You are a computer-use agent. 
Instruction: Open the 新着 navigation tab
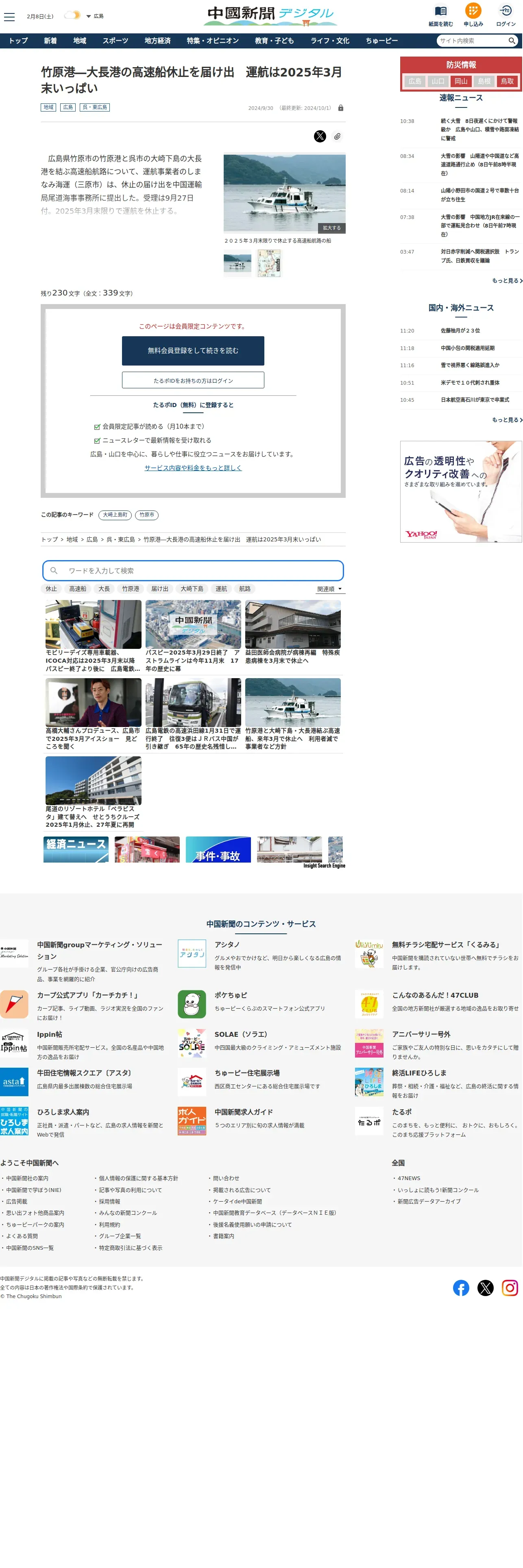click(50, 41)
